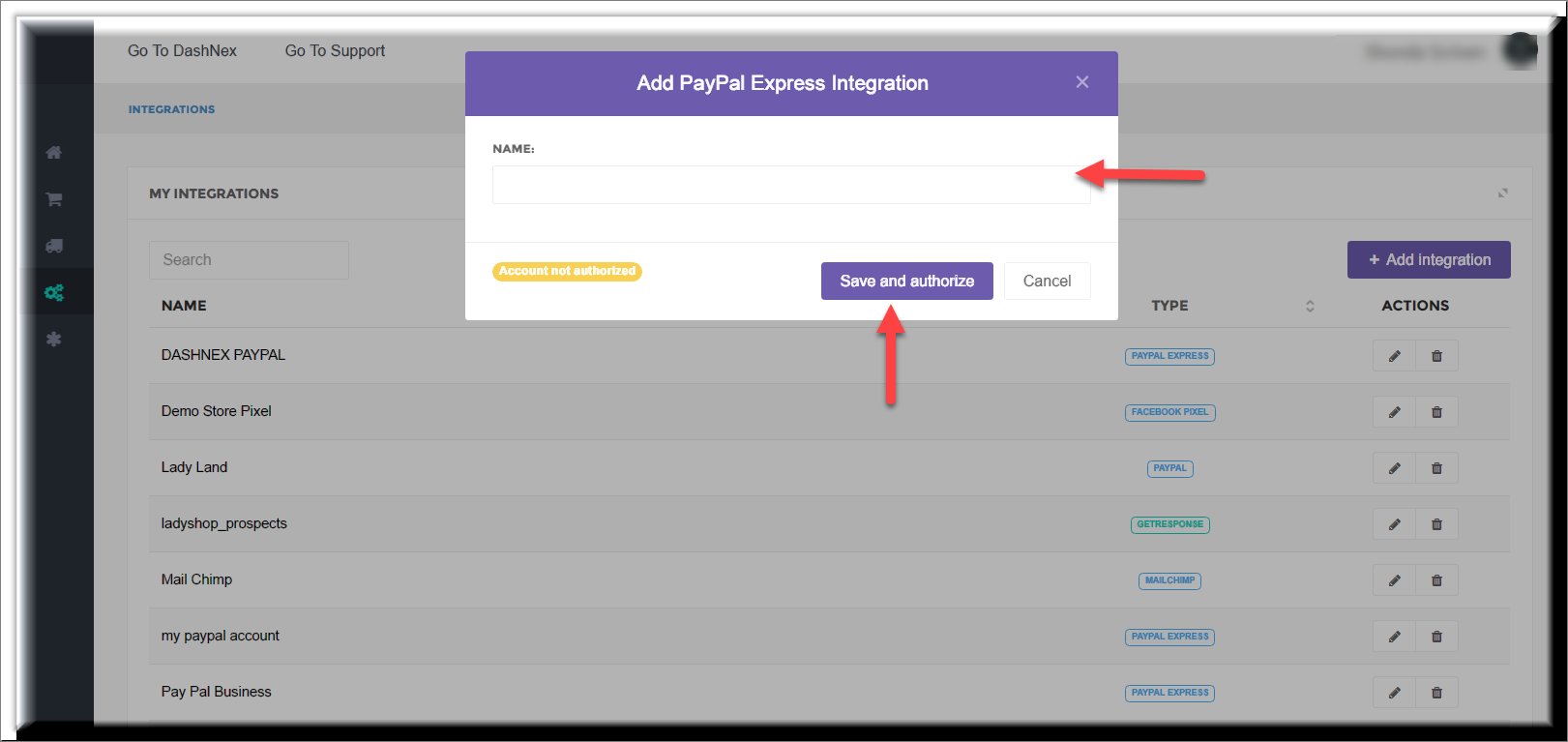This screenshot has height=742, width=1568.
Task: Open the delivery truck sidebar icon
Action: click(x=54, y=246)
